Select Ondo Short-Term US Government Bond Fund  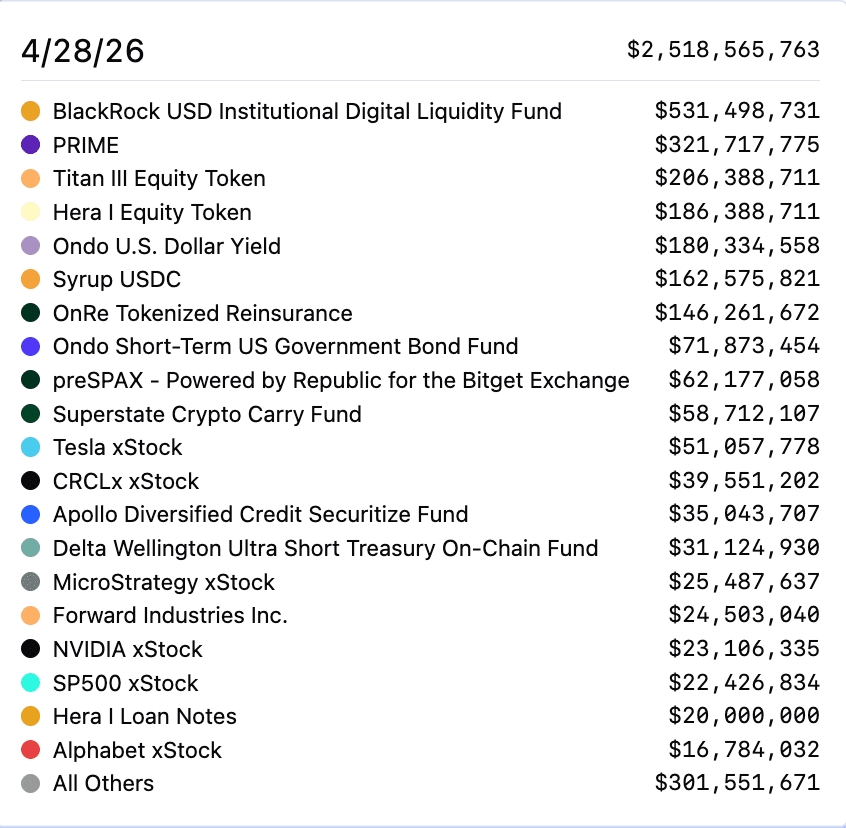tap(285, 347)
